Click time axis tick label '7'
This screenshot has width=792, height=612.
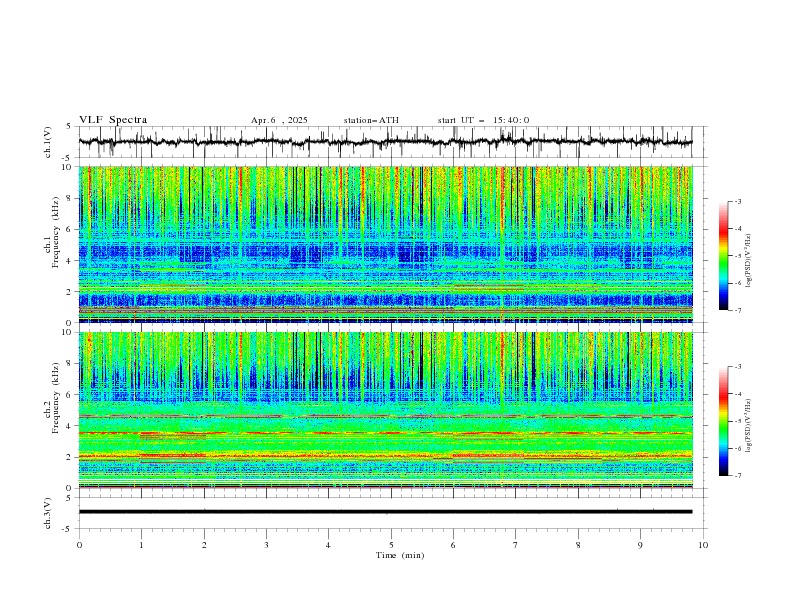[x=516, y=545]
